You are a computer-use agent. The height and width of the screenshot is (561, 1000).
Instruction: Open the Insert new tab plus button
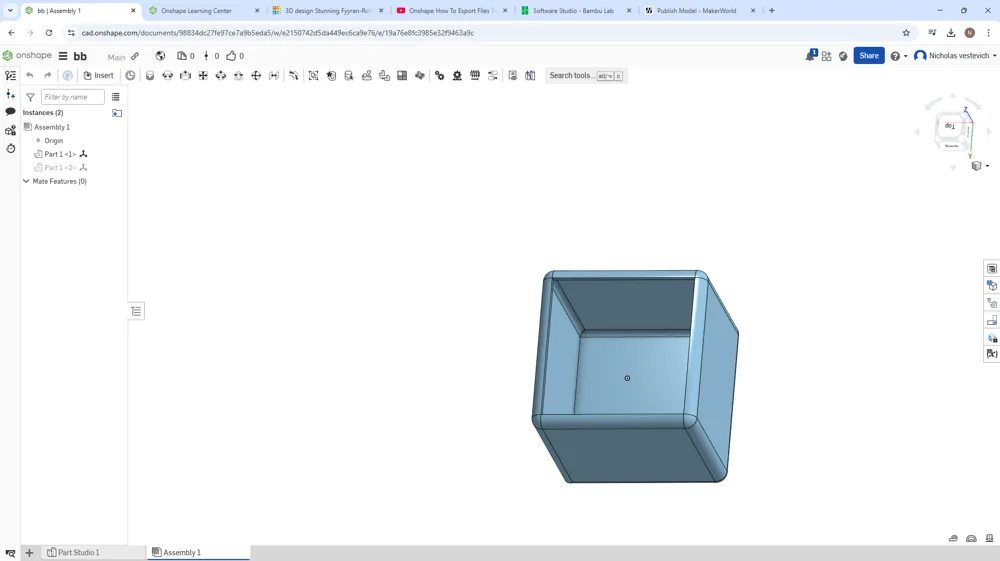coord(29,553)
